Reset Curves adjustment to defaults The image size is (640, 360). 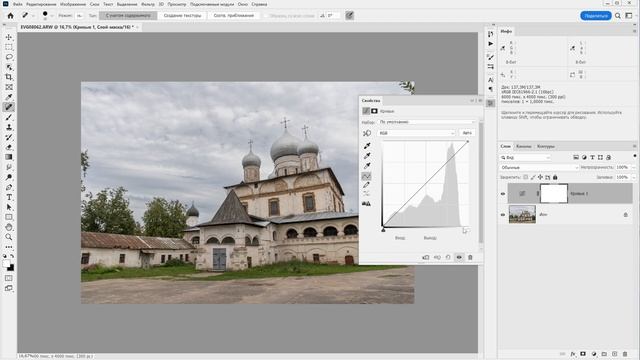tap(448, 258)
